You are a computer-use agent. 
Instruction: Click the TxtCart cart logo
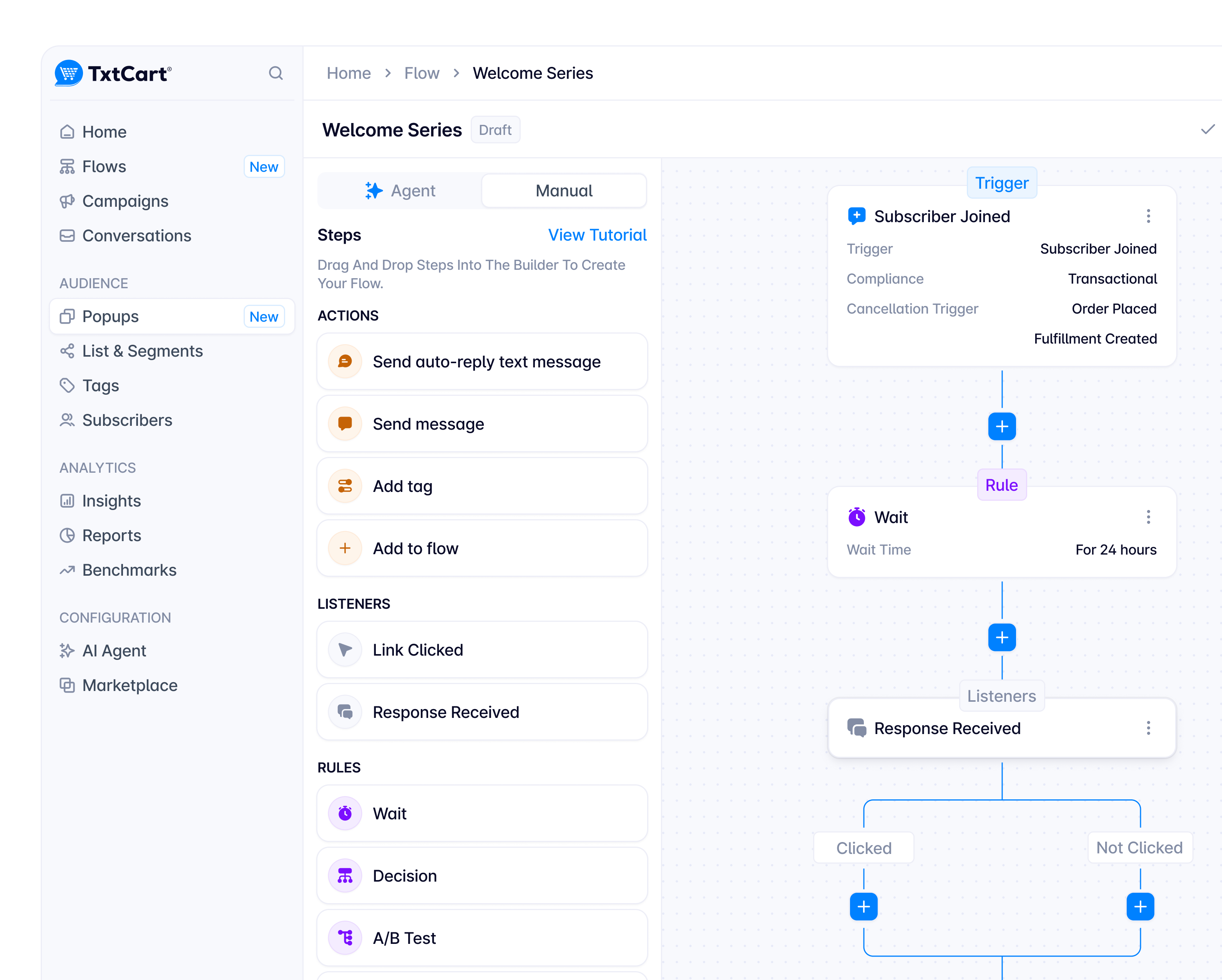tap(68, 73)
